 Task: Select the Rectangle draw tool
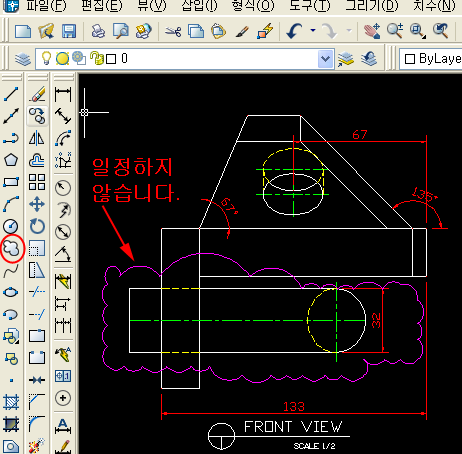tap(11, 182)
